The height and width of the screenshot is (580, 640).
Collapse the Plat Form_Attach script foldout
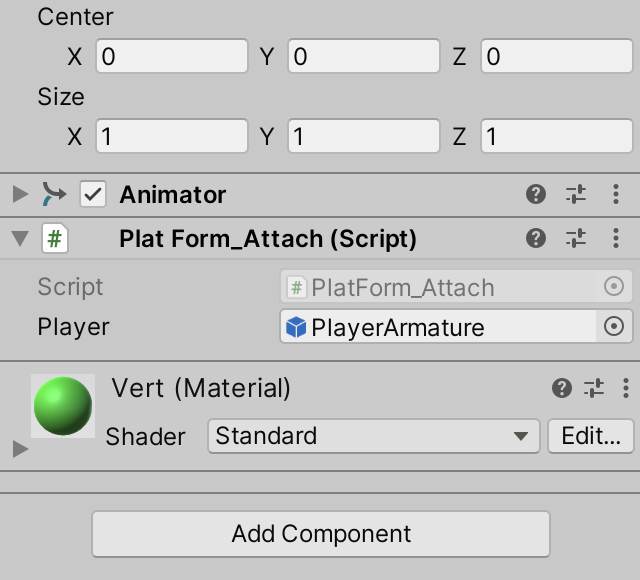pyautogui.click(x=20, y=238)
